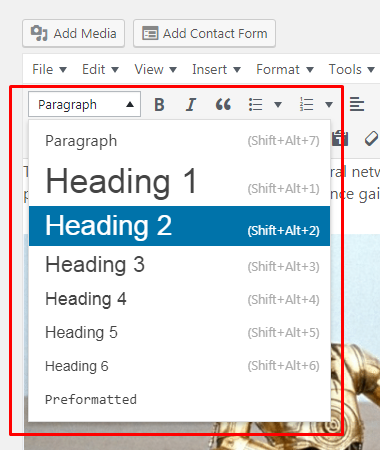
Task: Open bulleted list style options arrow
Action: 278,105
